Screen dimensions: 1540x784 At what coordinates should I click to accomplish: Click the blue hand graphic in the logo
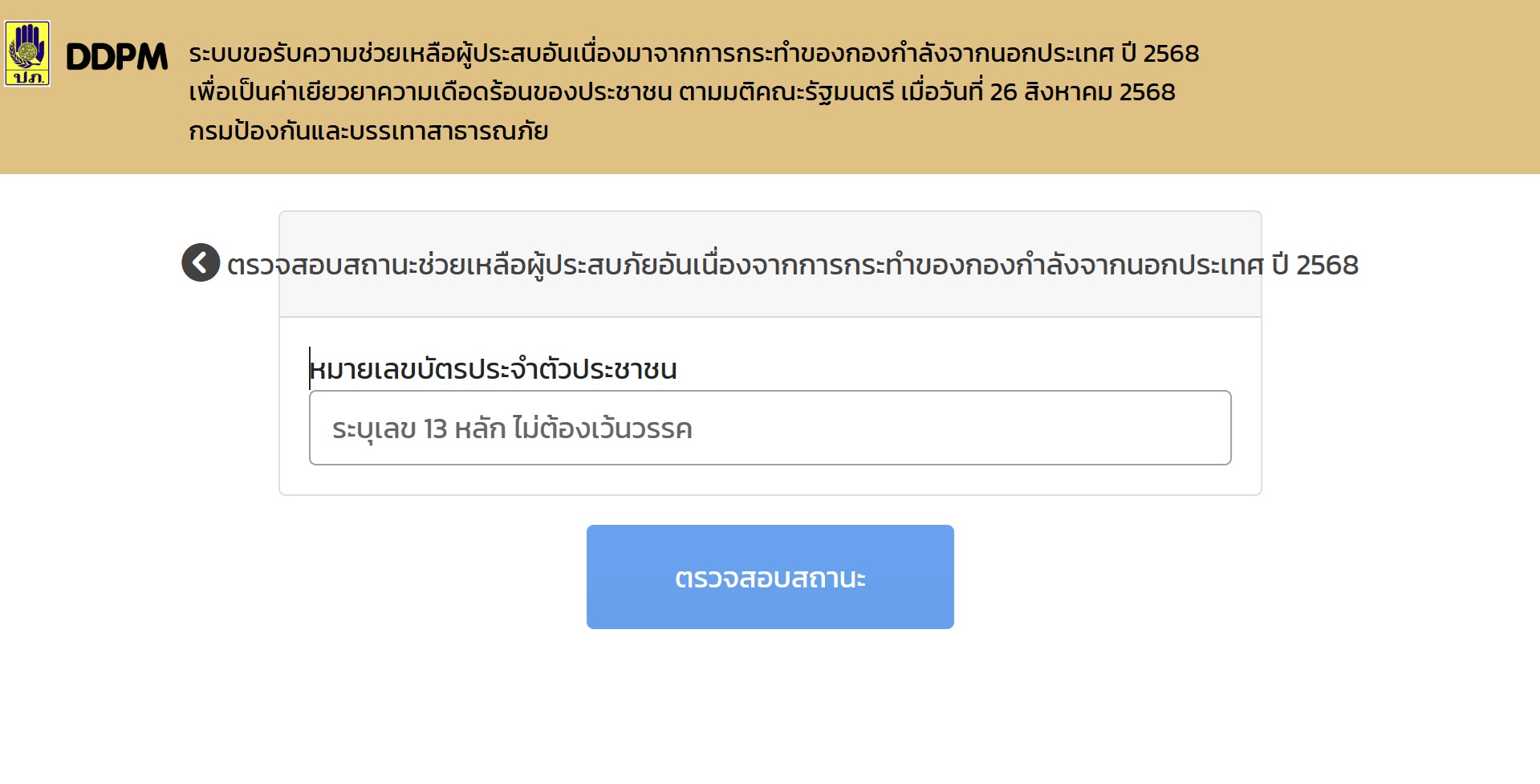point(29,42)
